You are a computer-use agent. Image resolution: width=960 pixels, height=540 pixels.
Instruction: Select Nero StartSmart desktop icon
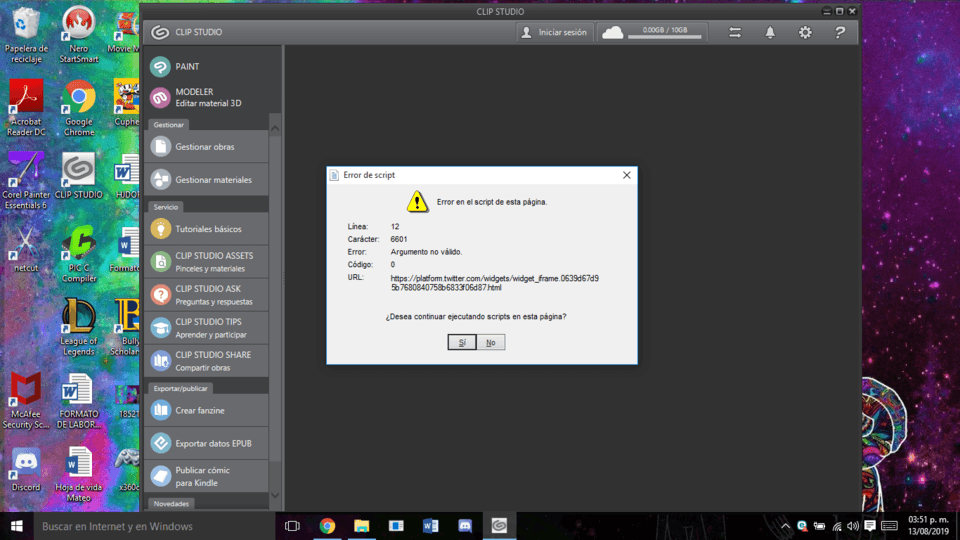pyautogui.click(x=78, y=36)
